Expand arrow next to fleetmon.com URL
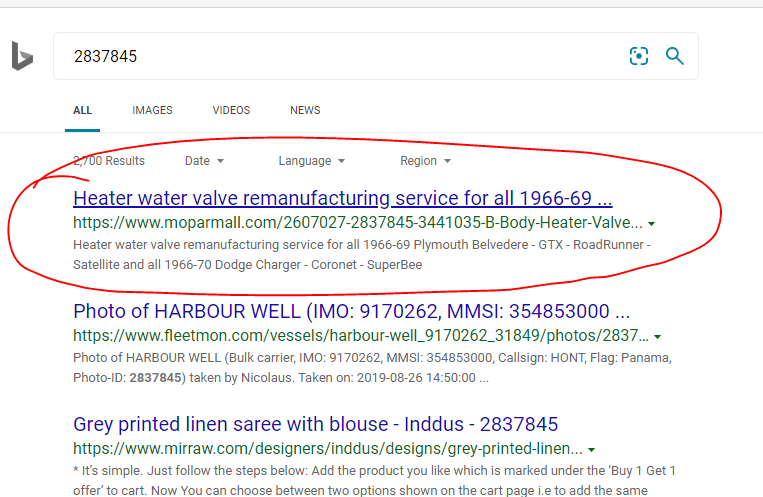The image size is (763, 497). coord(657,337)
